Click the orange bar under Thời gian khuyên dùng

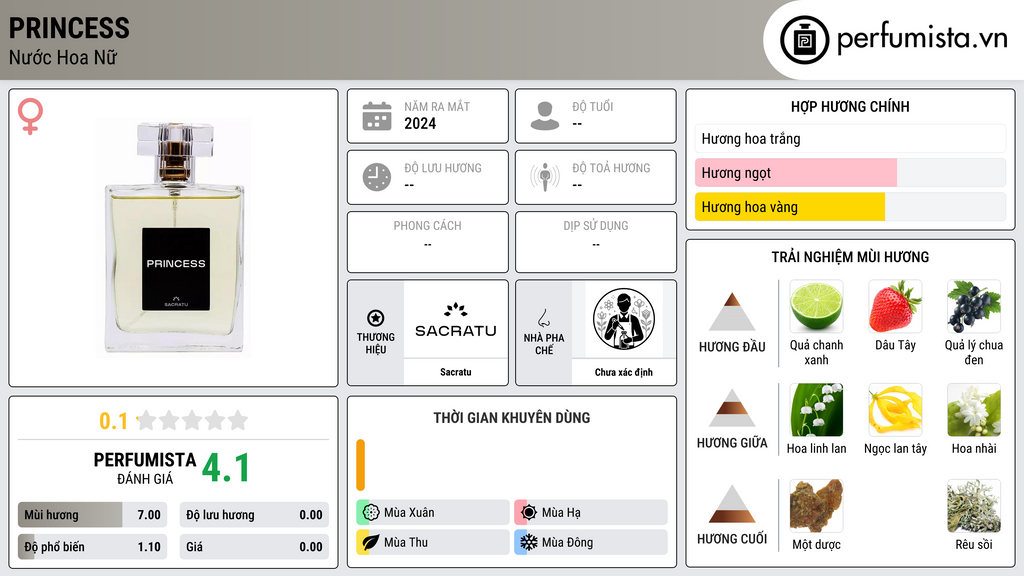coord(360,465)
